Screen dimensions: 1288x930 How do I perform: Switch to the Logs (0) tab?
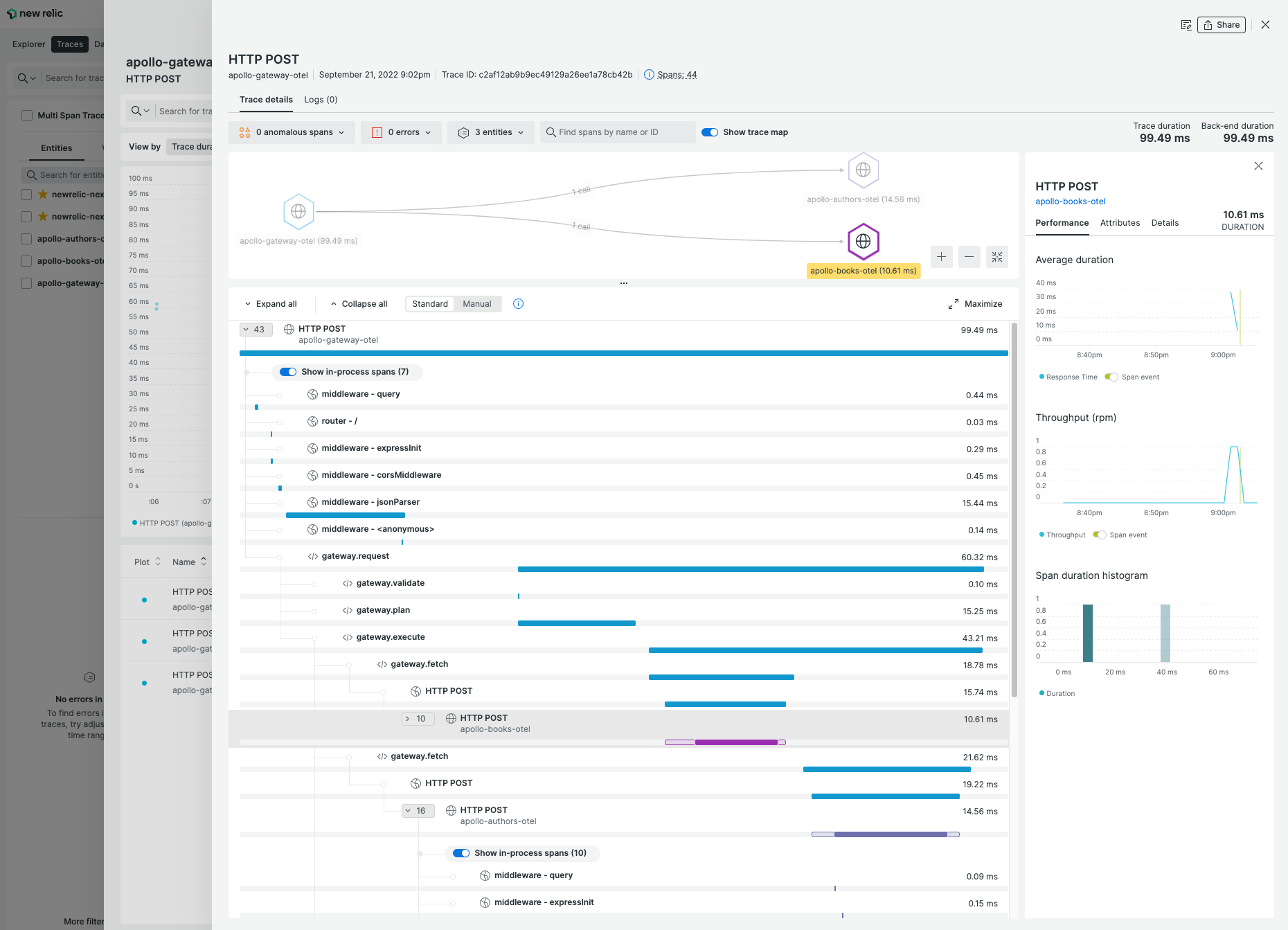320,99
